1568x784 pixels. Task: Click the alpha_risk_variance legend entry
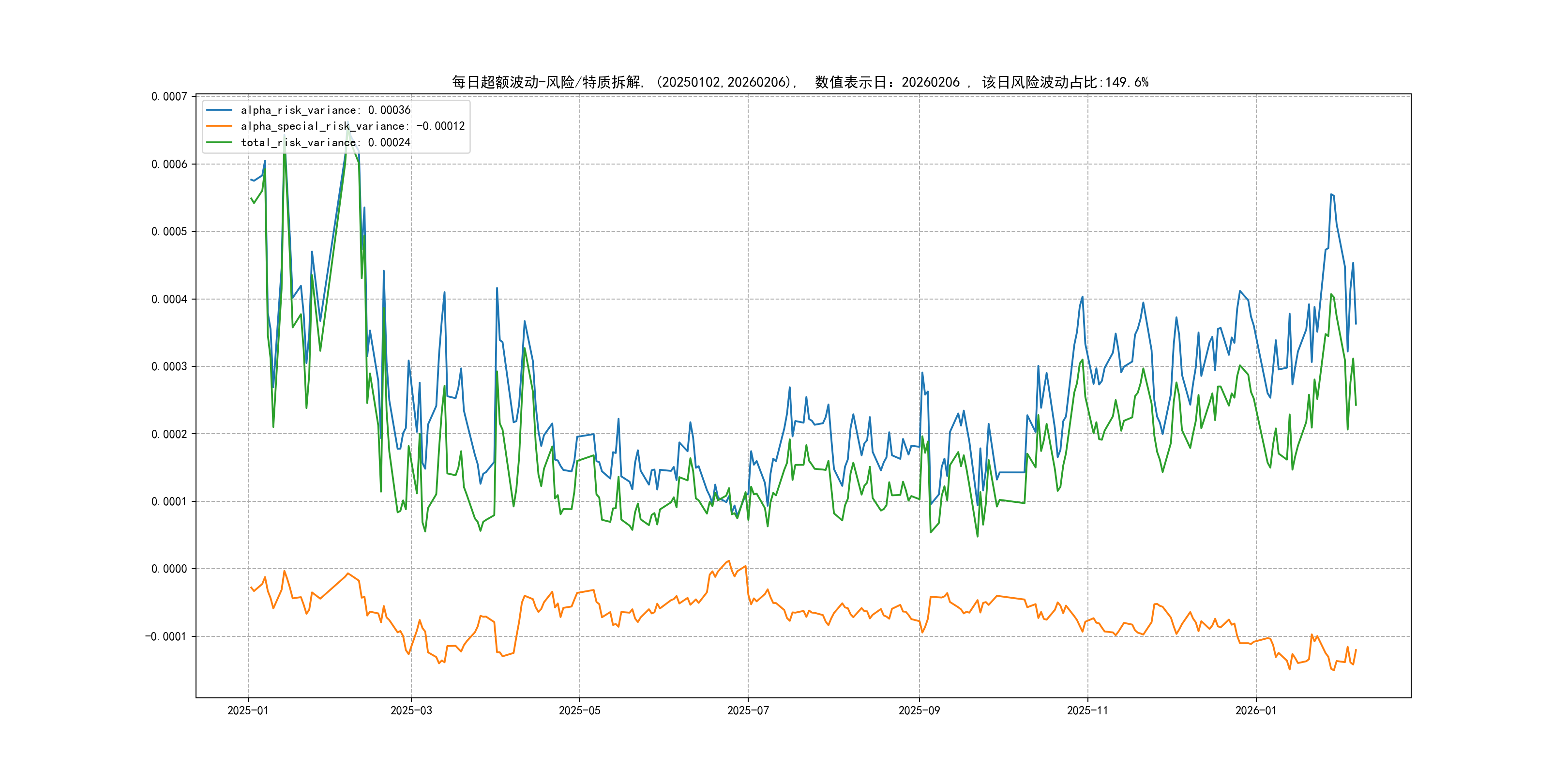(x=325, y=110)
